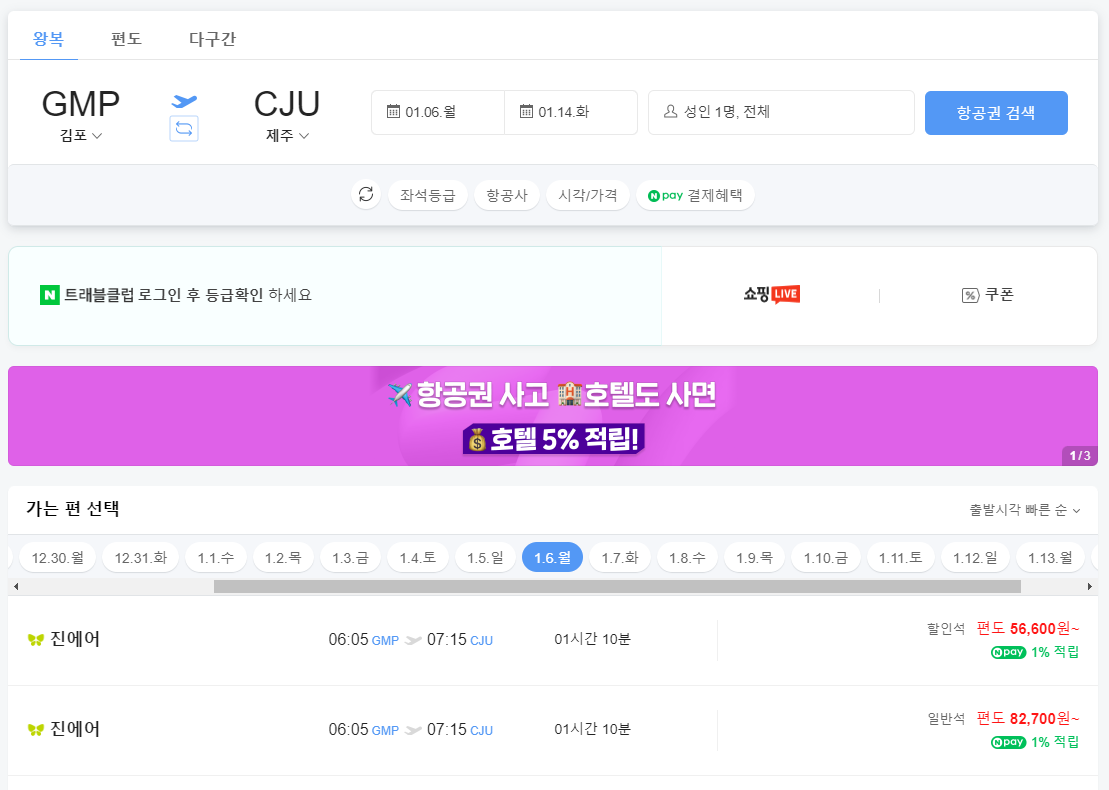The height and width of the screenshot is (790, 1109).
Task: Open the 좌석등급 seat class filter
Action: point(428,194)
